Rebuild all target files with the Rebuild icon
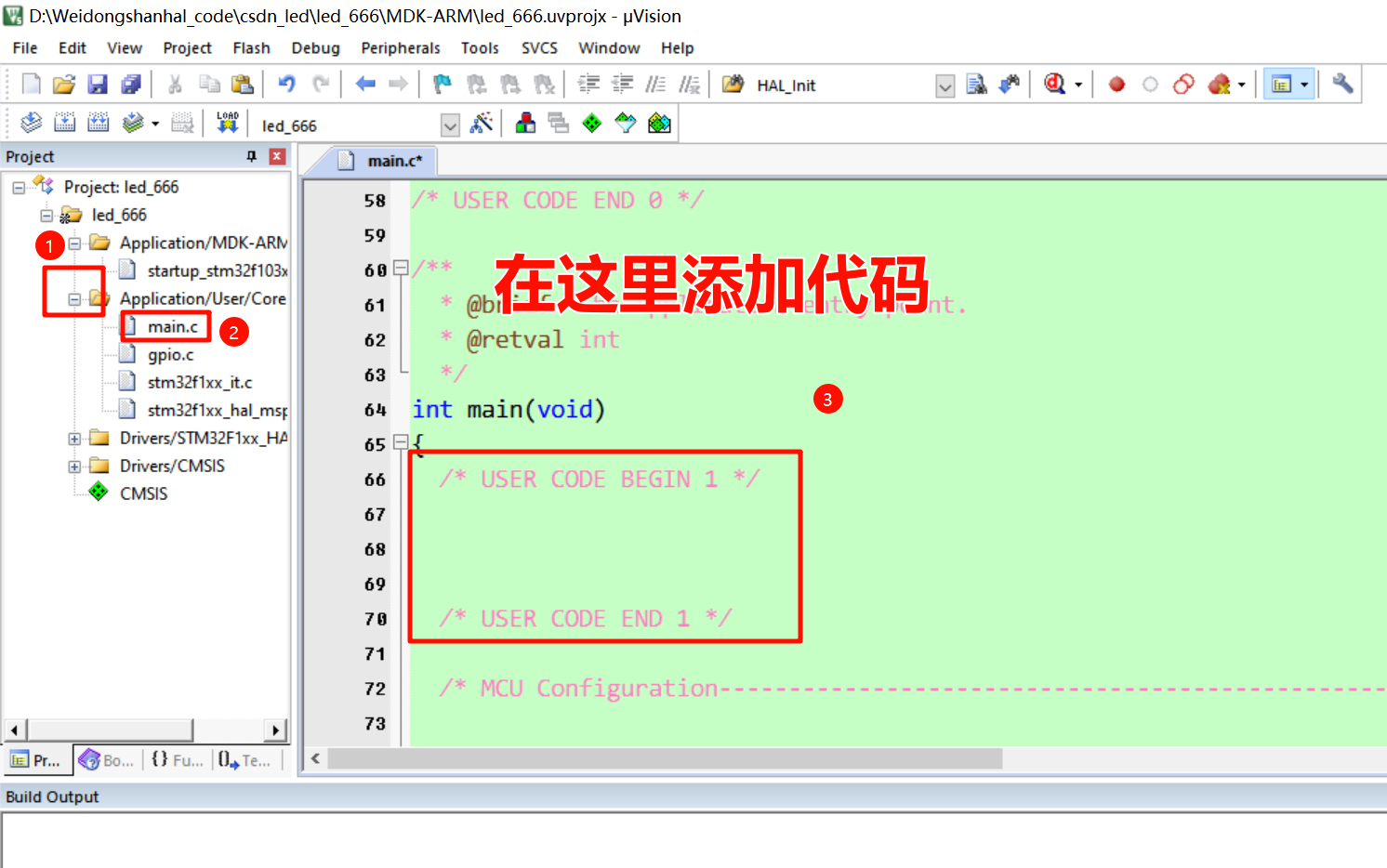Viewport: 1387px width, 868px height. pyautogui.click(x=98, y=123)
